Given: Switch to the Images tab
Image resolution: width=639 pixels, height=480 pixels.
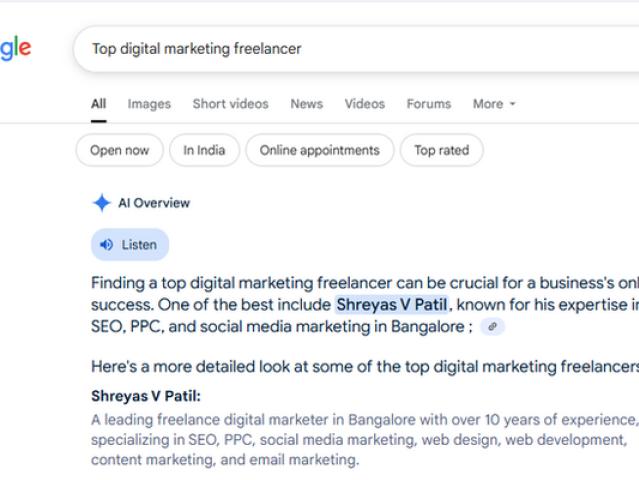Looking at the screenshot, I should 149,104.
